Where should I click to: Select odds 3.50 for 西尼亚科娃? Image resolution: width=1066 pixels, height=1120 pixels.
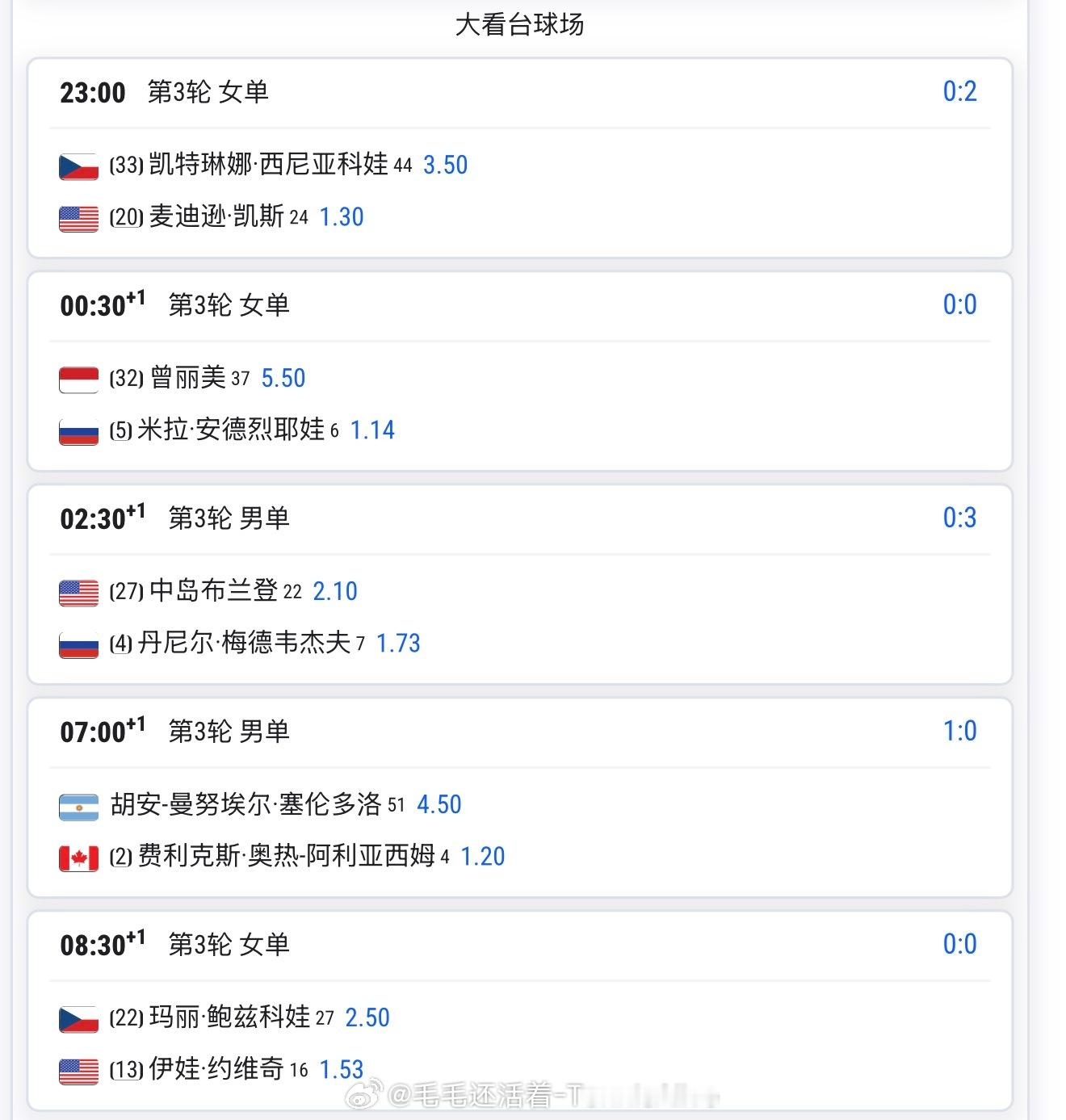tap(446, 166)
